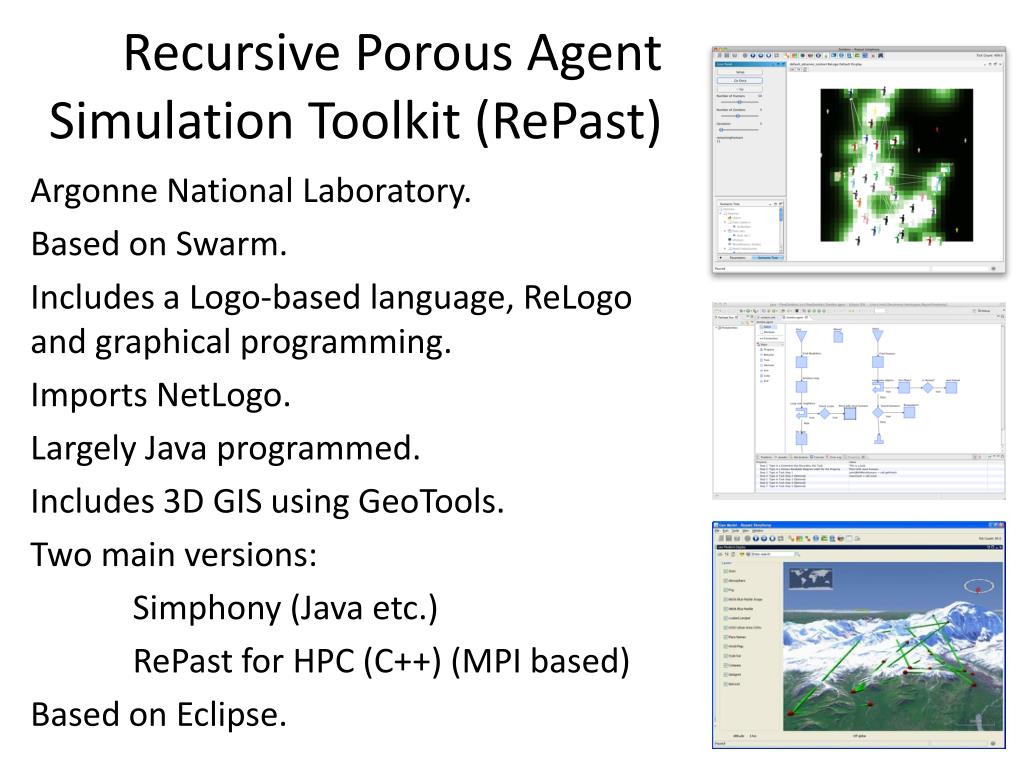Toggle the World Map layer checkbox
The height and width of the screenshot is (768, 1024).
coord(726,647)
